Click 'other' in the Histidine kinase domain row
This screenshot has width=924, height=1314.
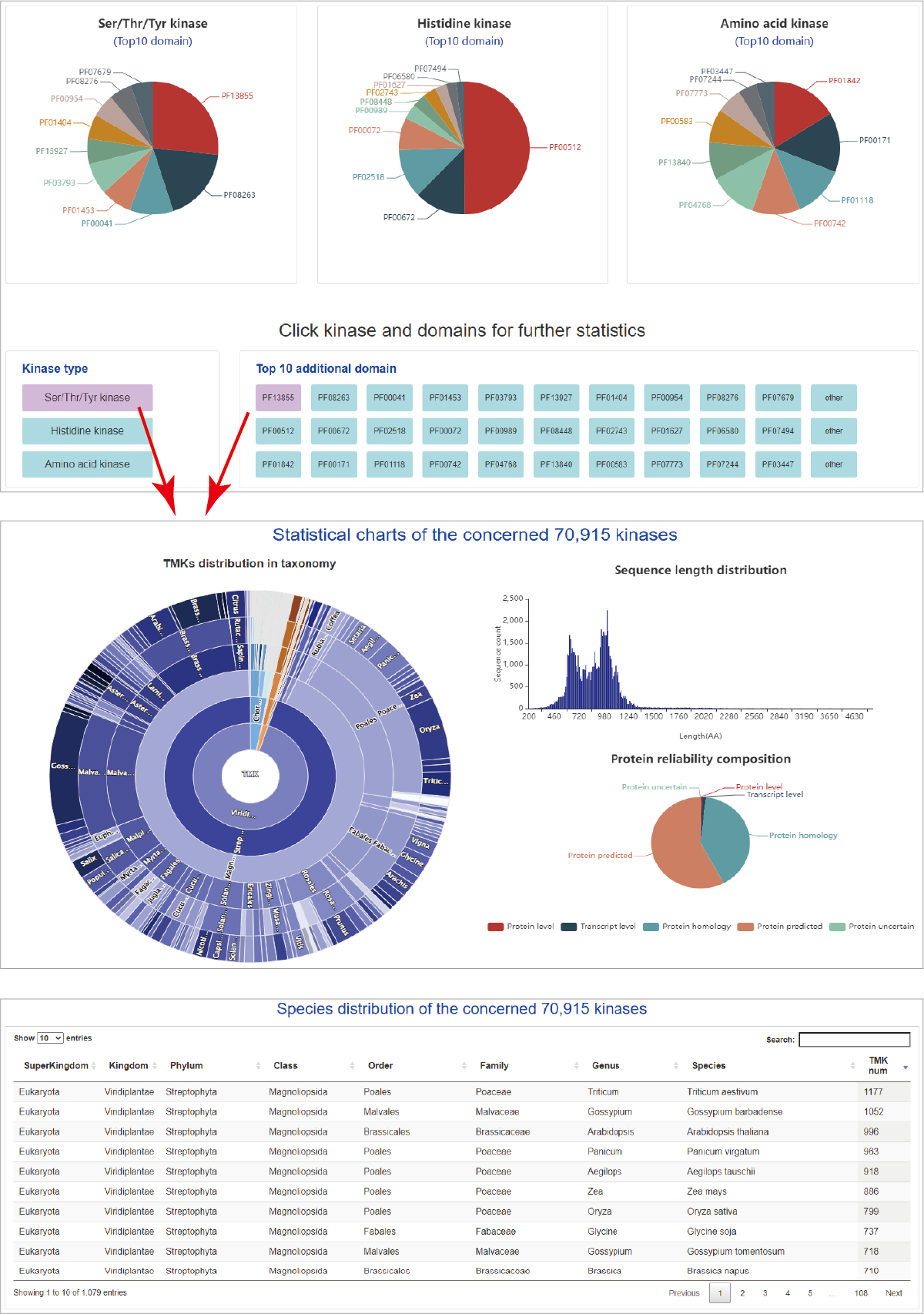[834, 431]
